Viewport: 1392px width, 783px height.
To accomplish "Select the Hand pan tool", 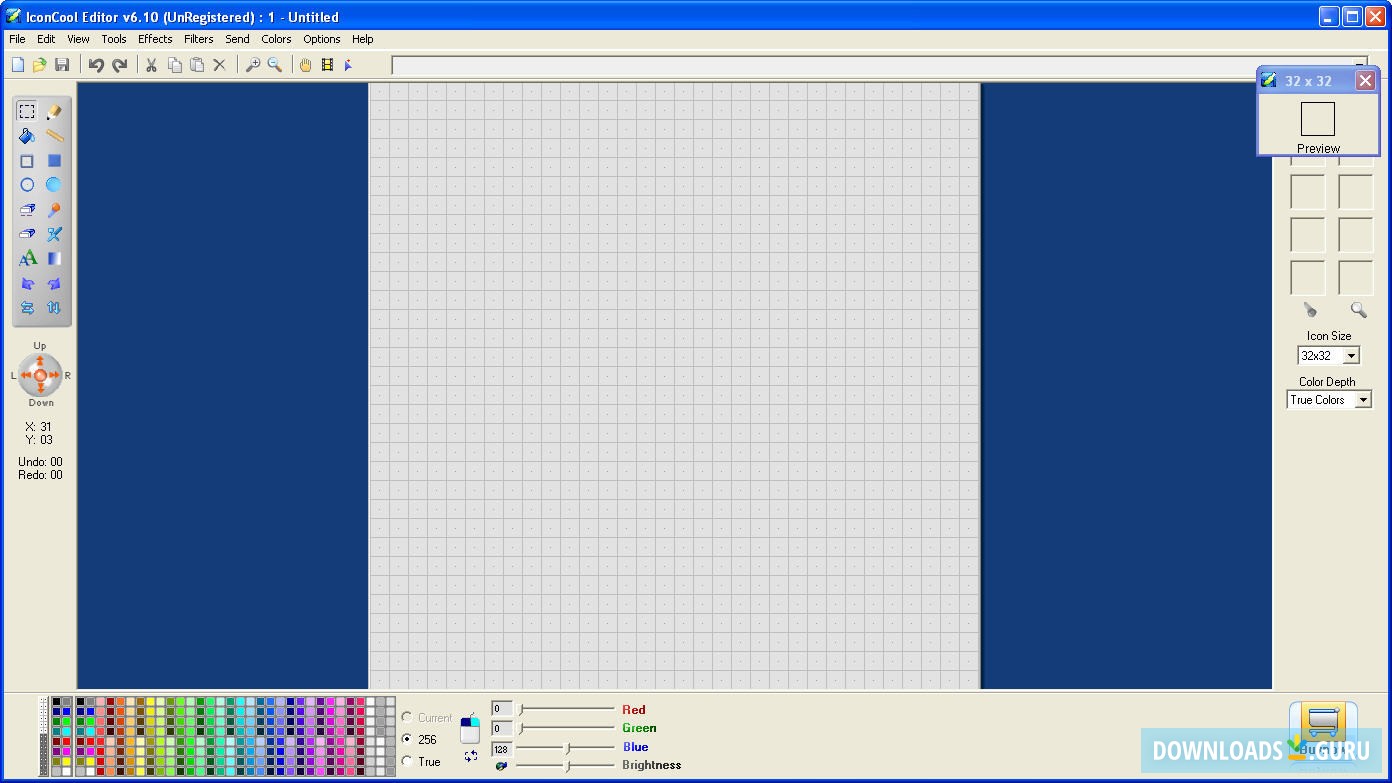I will (305, 65).
